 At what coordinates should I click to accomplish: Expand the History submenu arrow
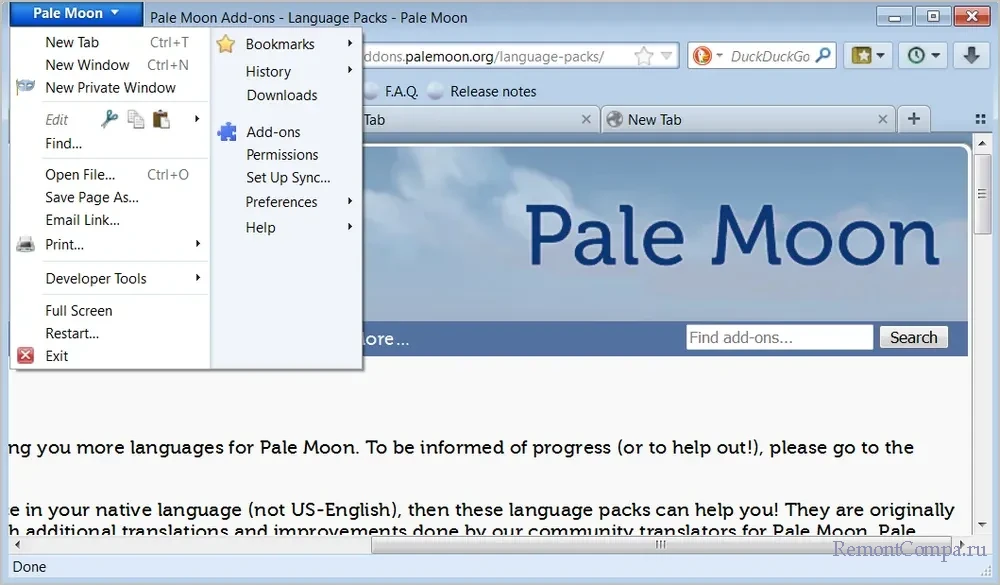click(350, 70)
